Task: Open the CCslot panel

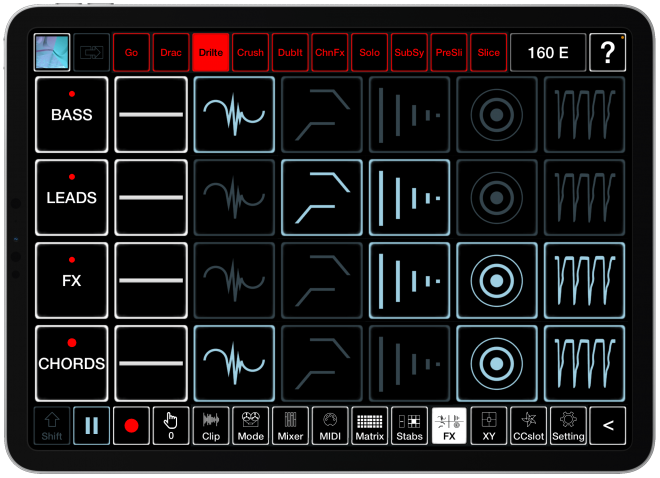Action: point(529,425)
